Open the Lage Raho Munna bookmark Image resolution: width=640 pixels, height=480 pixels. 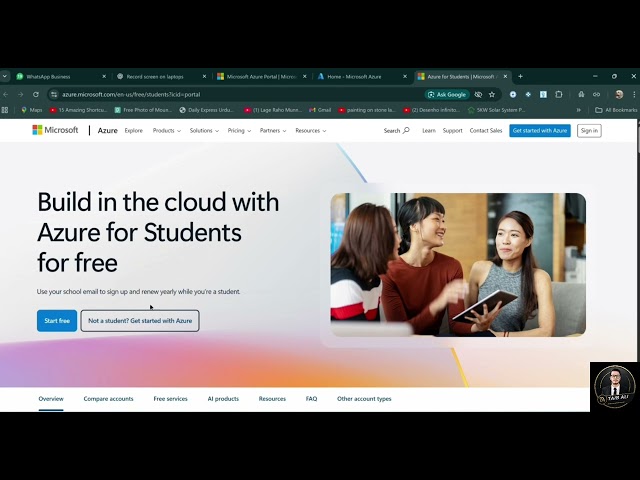coord(273,110)
